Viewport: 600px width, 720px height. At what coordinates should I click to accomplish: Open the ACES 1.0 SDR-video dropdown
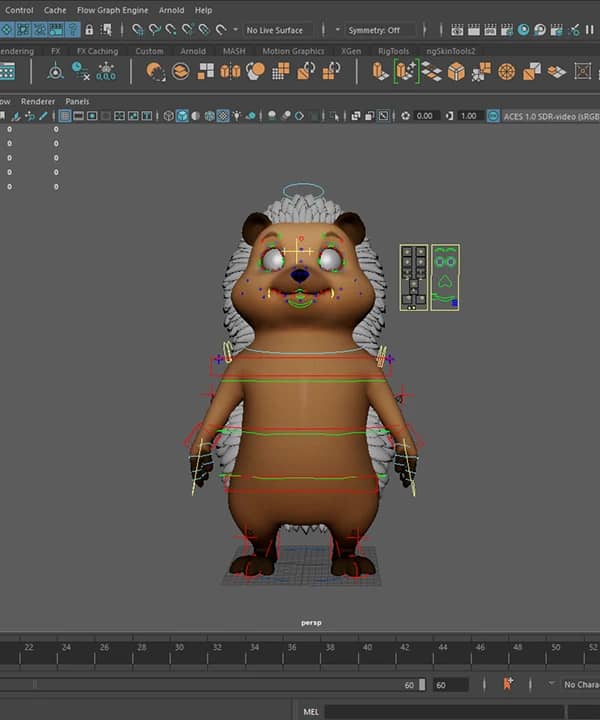pos(551,117)
